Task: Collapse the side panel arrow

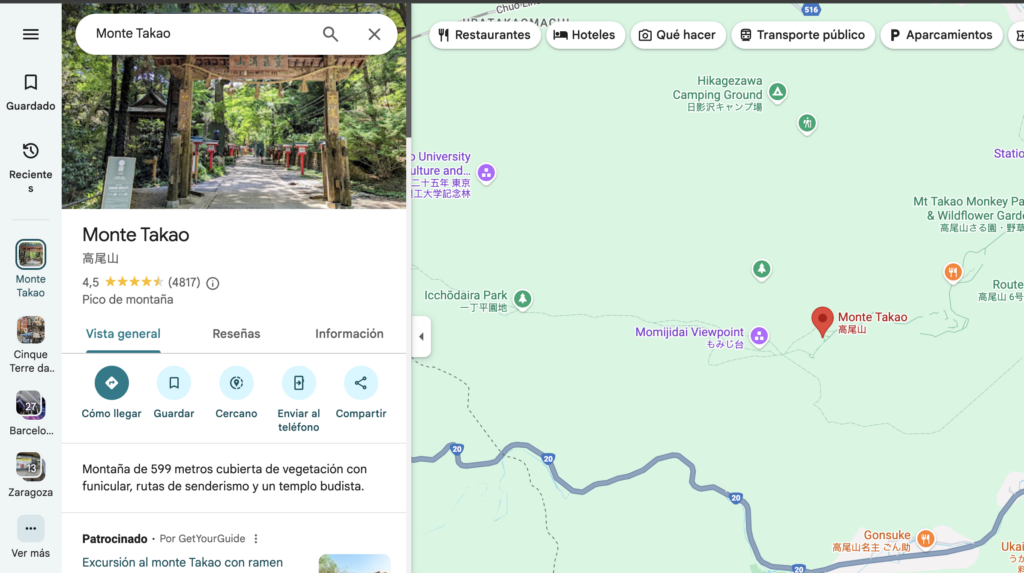Action: (x=421, y=336)
